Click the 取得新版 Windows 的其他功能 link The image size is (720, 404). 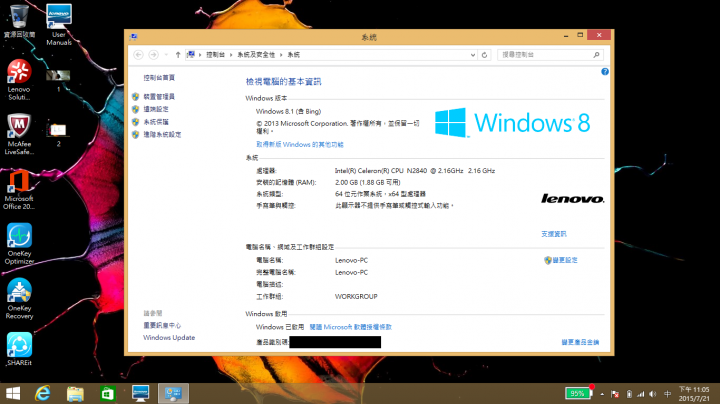299,144
